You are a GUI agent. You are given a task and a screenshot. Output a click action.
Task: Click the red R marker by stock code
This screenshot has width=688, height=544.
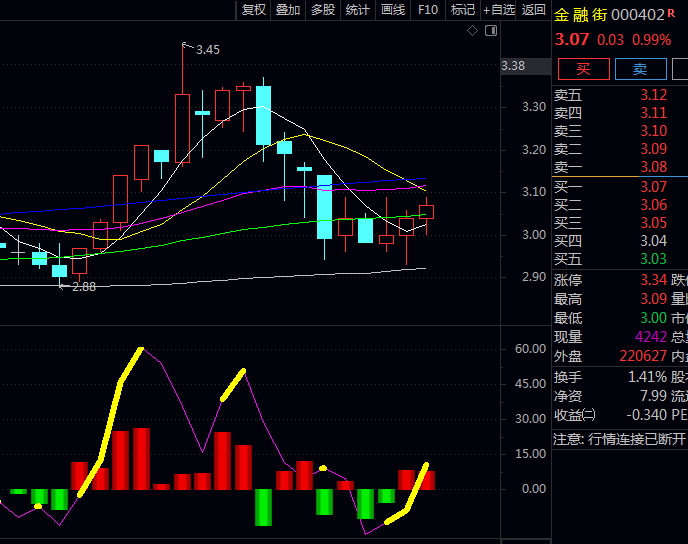point(671,14)
